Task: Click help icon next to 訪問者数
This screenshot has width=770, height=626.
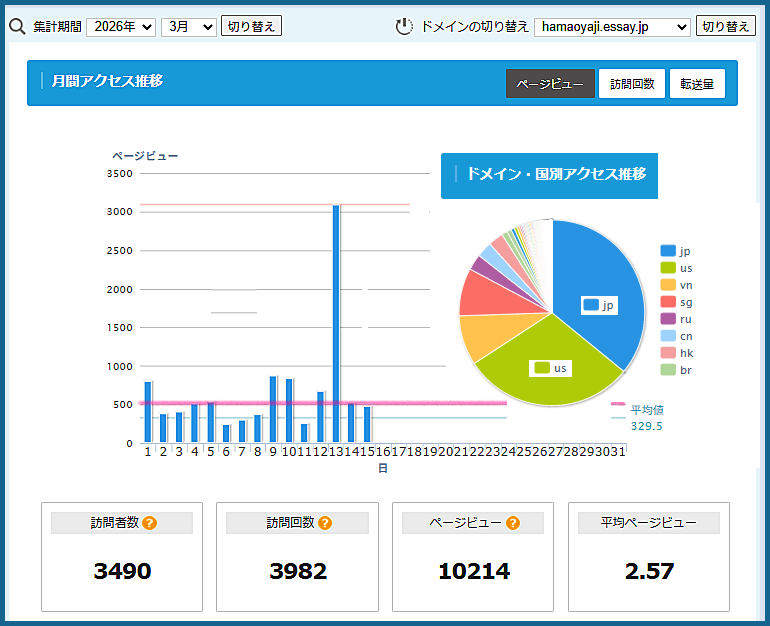Action: point(150,522)
